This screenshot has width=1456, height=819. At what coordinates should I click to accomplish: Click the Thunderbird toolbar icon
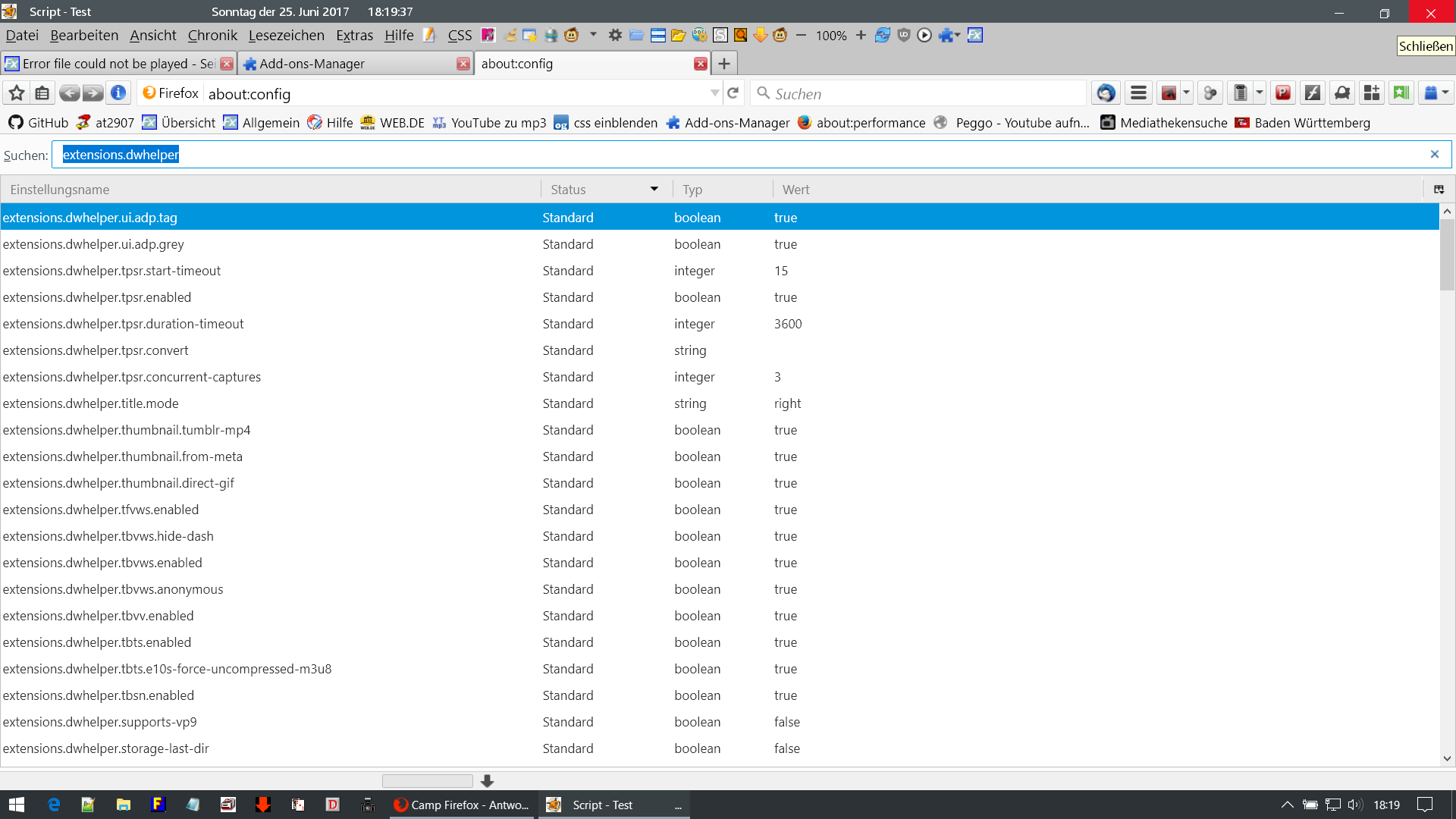click(x=1106, y=93)
